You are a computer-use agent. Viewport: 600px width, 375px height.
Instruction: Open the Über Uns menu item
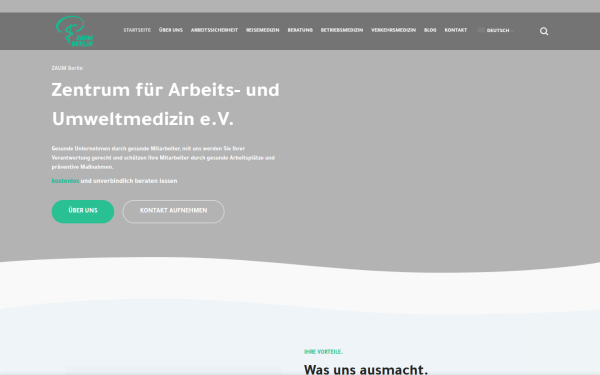click(x=171, y=30)
